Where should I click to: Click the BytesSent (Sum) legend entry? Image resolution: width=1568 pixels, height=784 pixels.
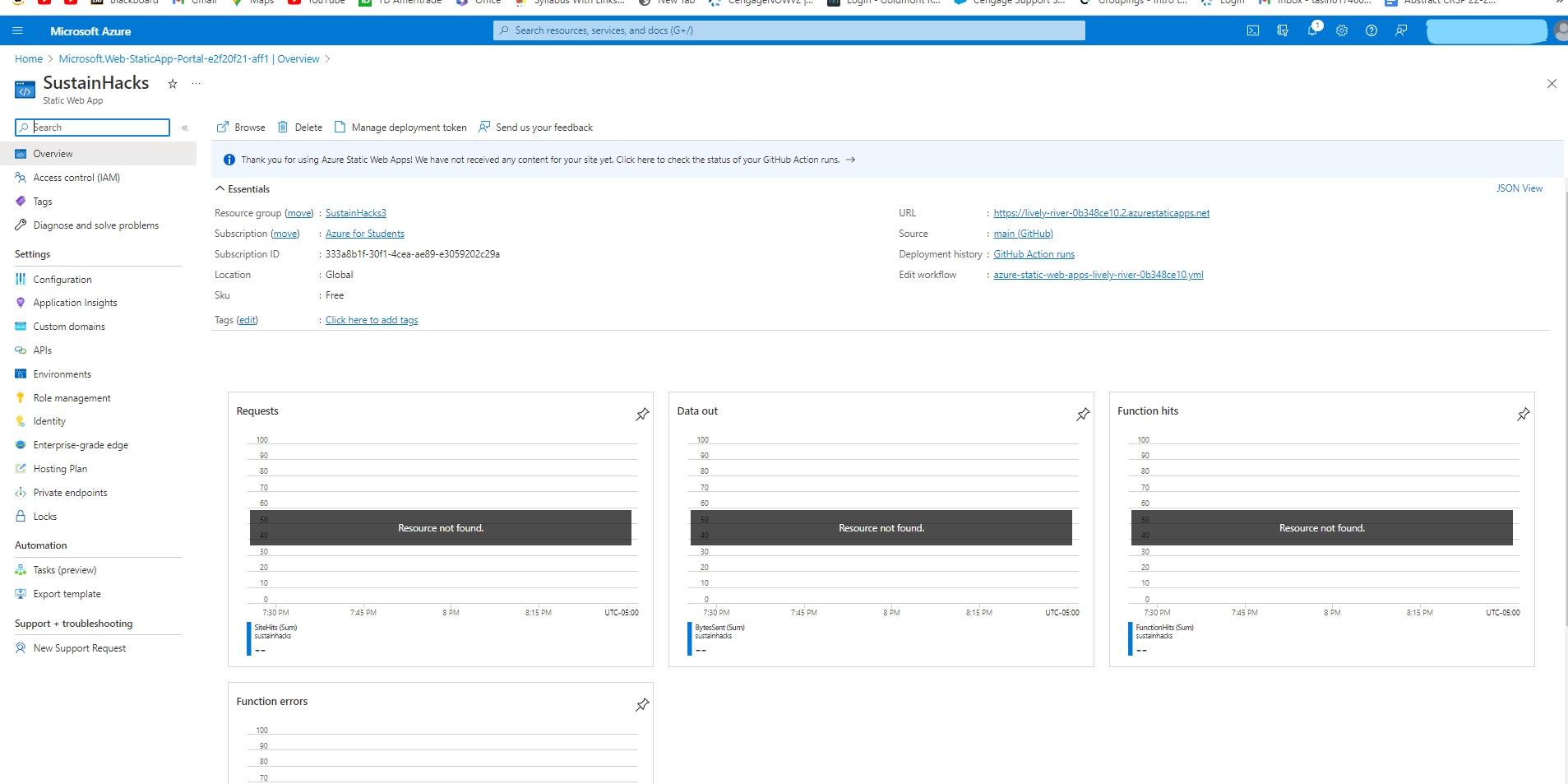[x=719, y=628]
